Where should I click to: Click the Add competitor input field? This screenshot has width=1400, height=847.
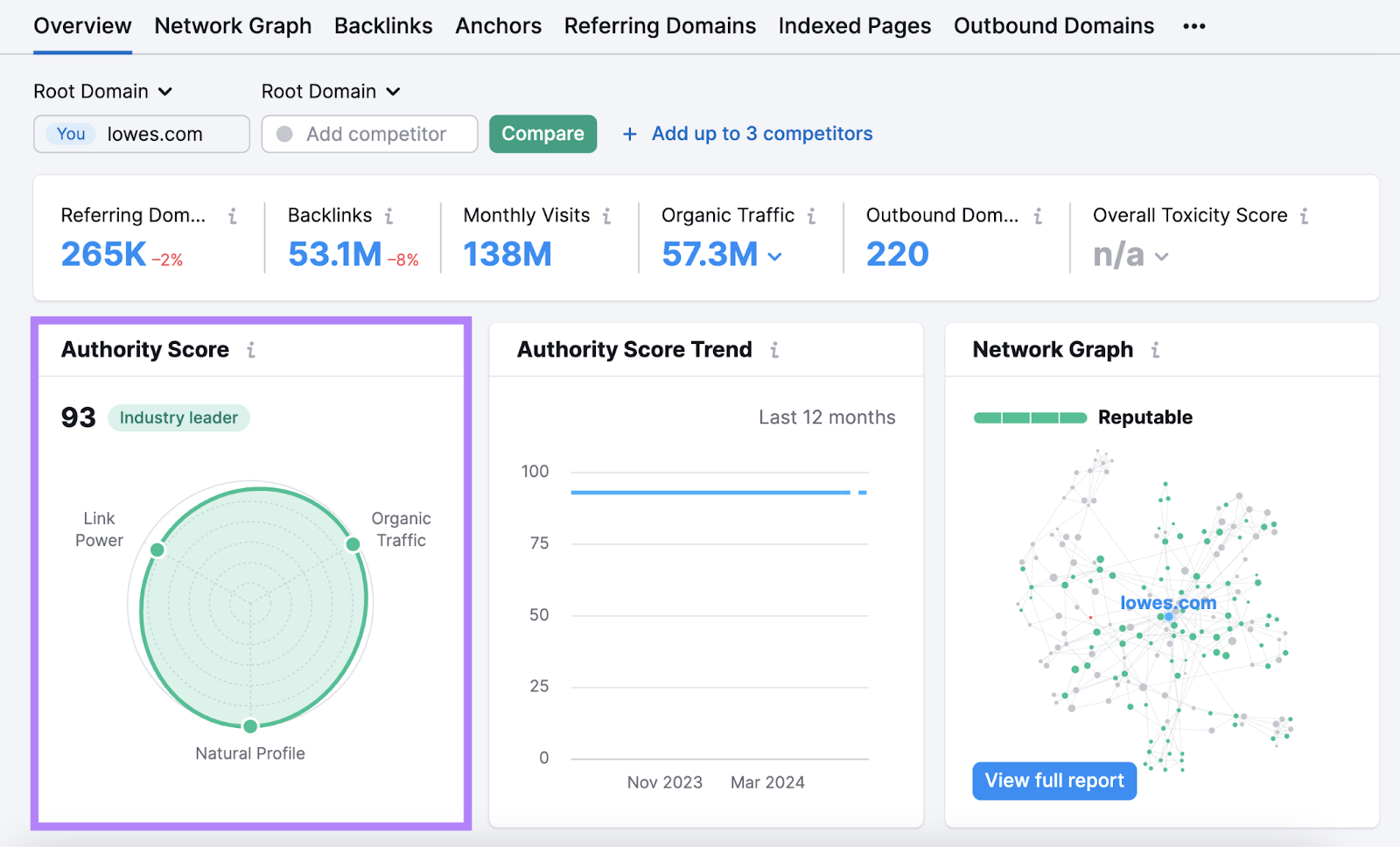click(x=374, y=134)
